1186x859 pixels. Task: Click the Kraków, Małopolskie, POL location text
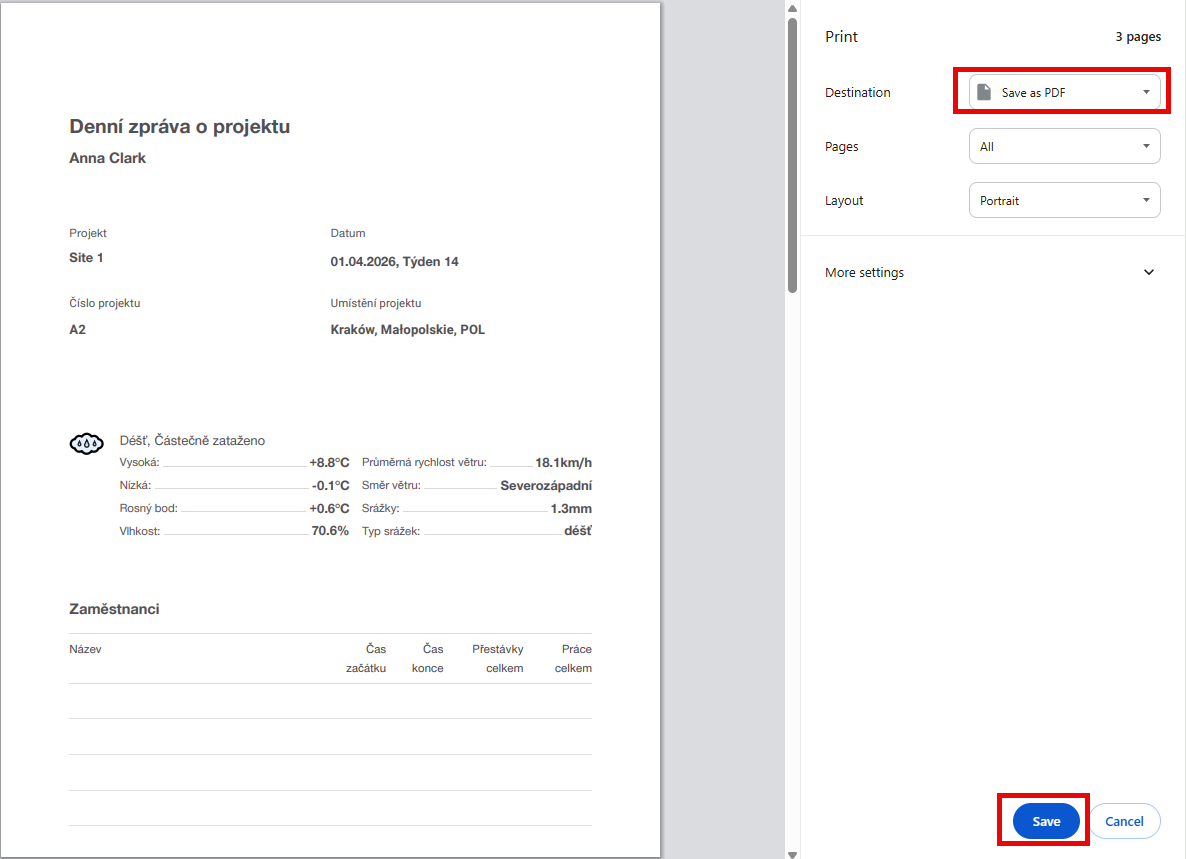407,329
